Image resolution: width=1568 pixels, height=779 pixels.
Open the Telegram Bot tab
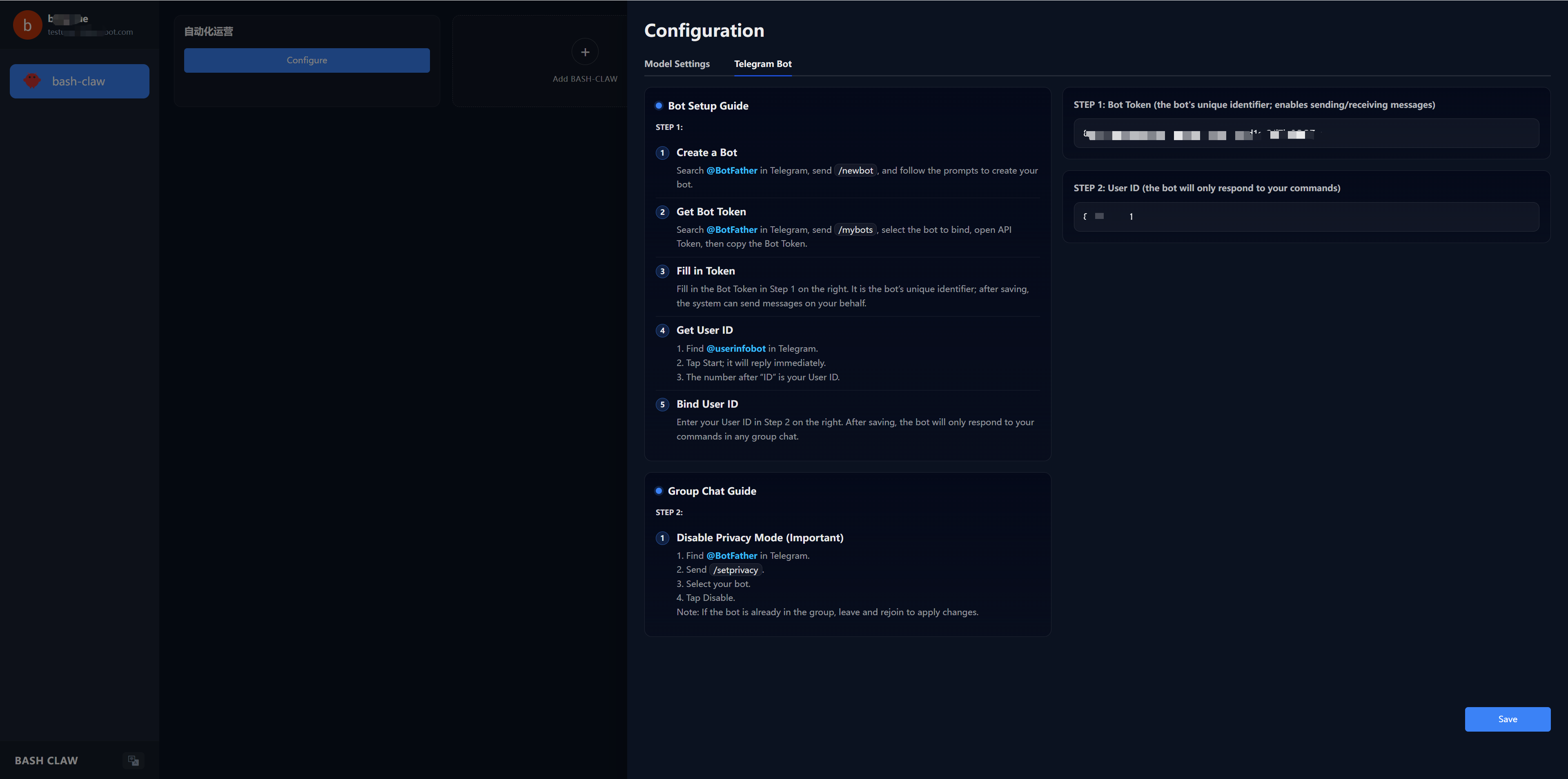point(763,64)
